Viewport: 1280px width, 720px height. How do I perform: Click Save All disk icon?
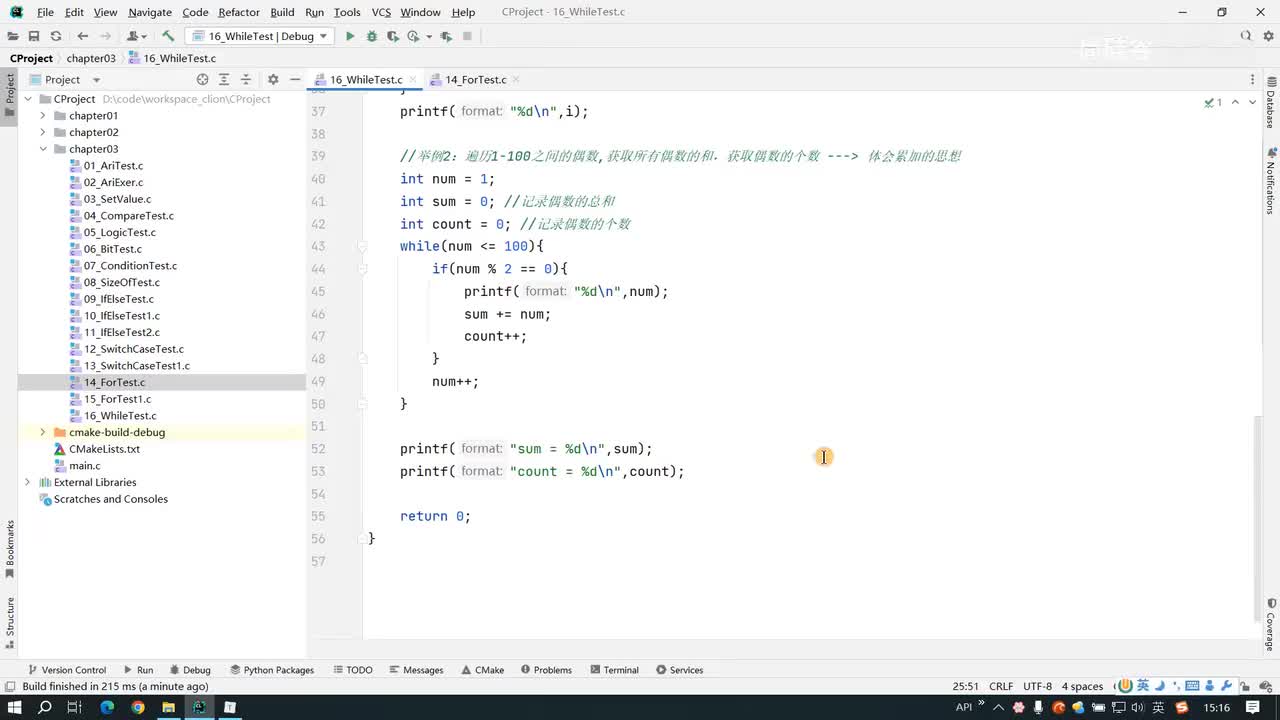[34, 36]
